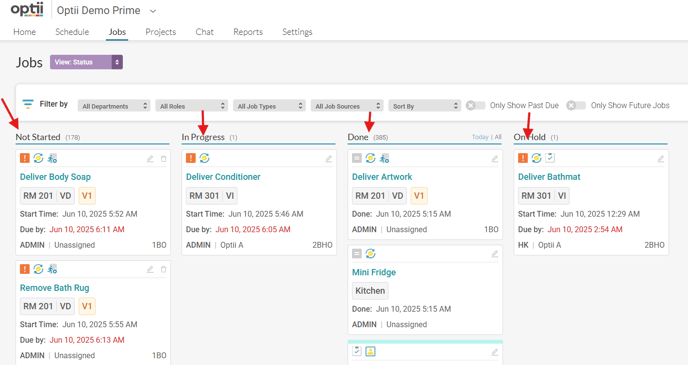
Task: Show All done jobs
Action: [498, 137]
